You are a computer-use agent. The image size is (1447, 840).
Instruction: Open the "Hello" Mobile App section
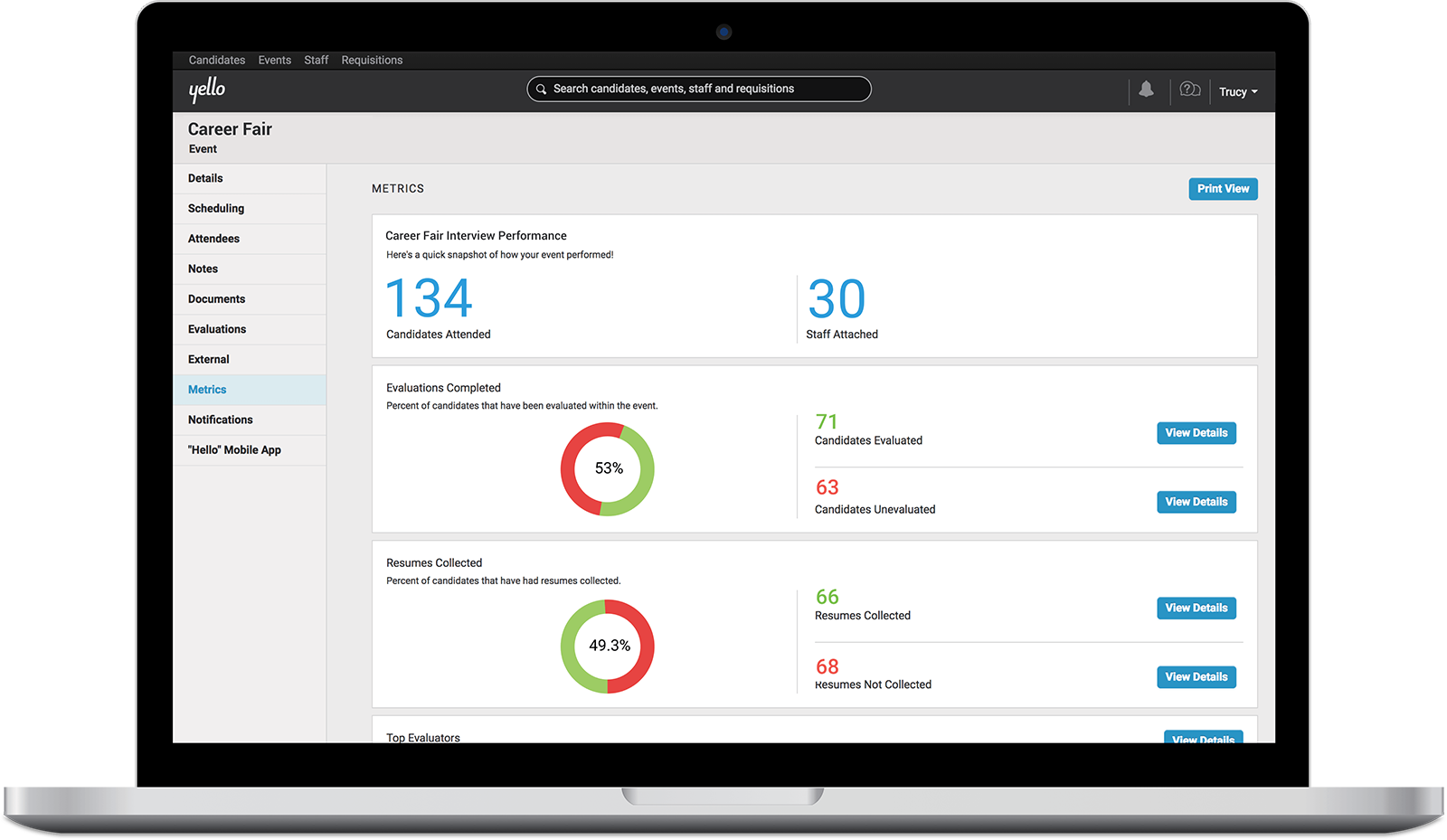(250, 450)
